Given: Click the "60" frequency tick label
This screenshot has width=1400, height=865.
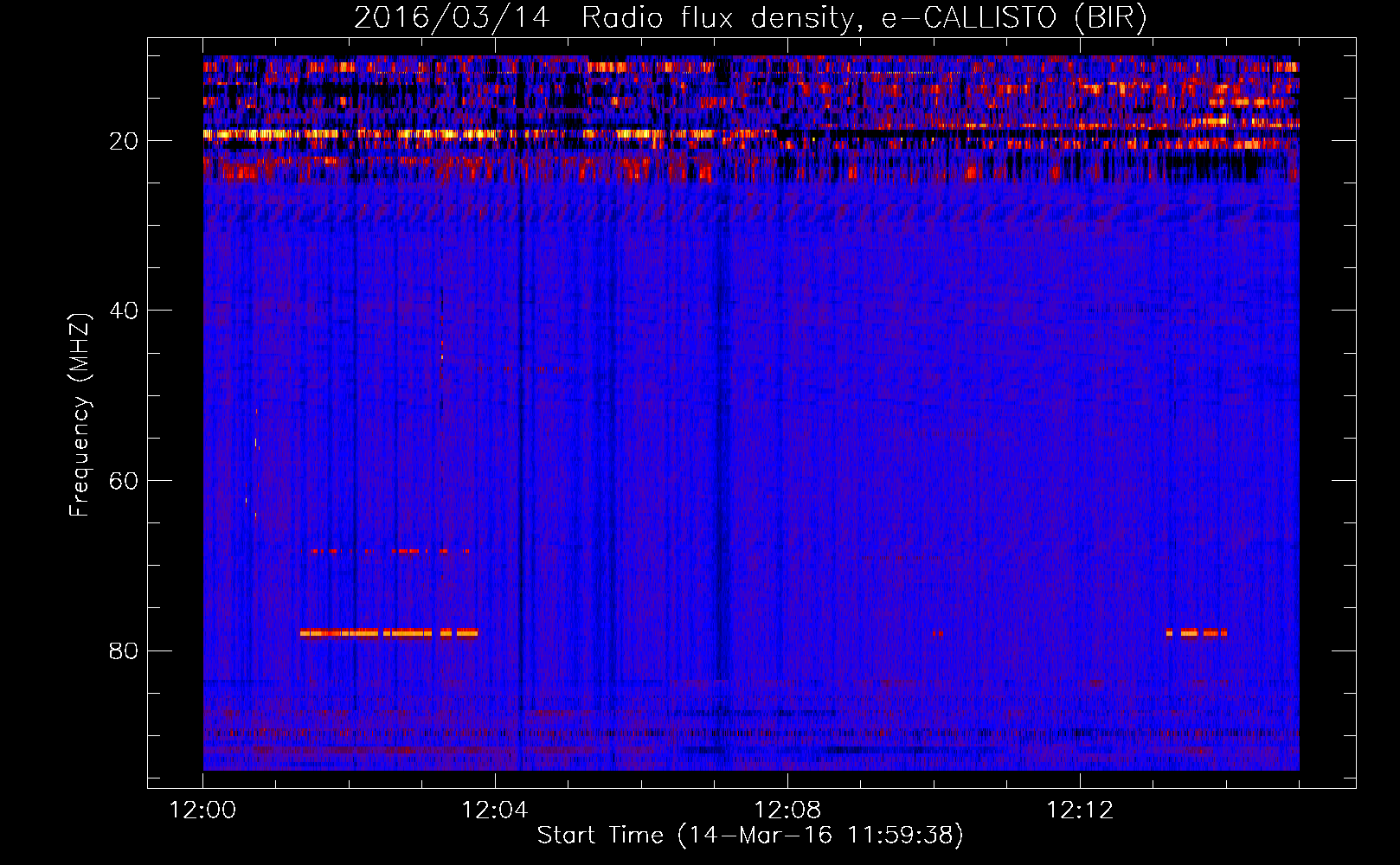Looking at the screenshot, I should click(124, 481).
